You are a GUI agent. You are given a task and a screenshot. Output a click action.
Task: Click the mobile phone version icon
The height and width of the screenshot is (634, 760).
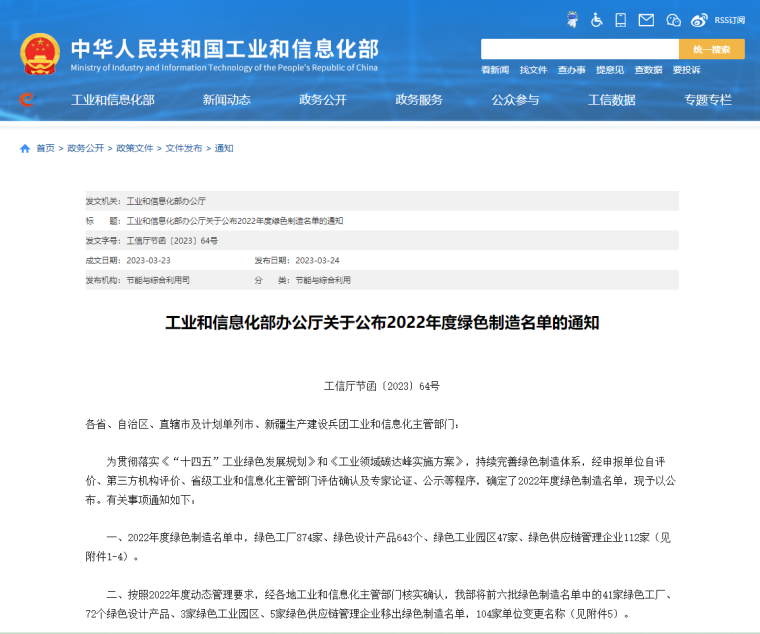point(621,19)
